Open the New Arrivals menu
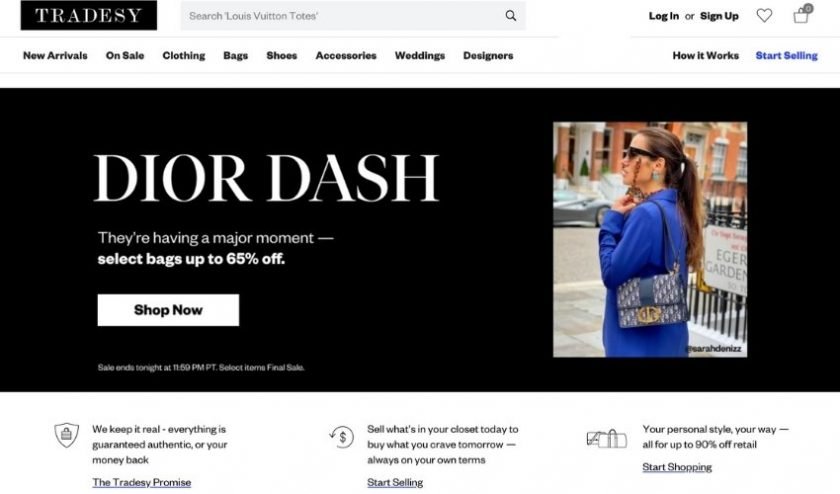The width and height of the screenshot is (840, 494). tap(55, 56)
